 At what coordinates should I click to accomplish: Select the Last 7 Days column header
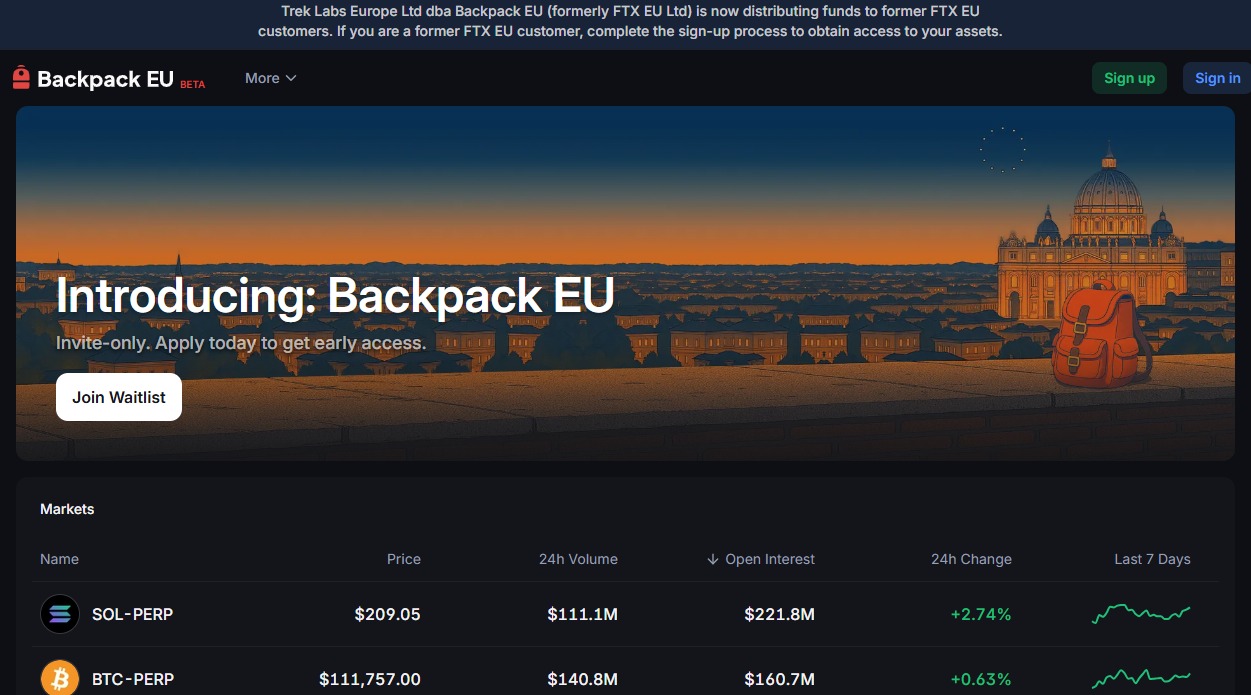click(x=1152, y=559)
